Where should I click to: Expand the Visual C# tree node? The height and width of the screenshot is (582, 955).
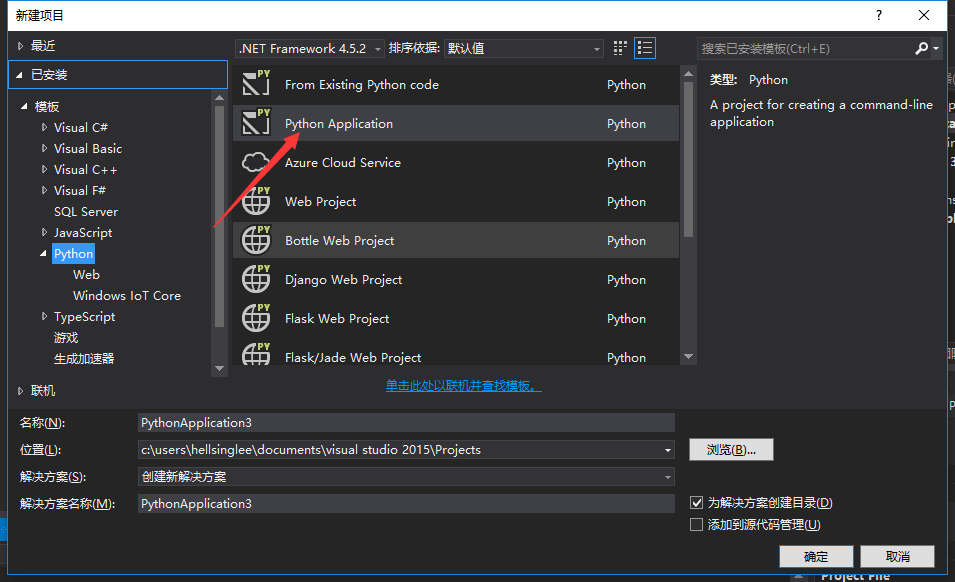coord(44,127)
